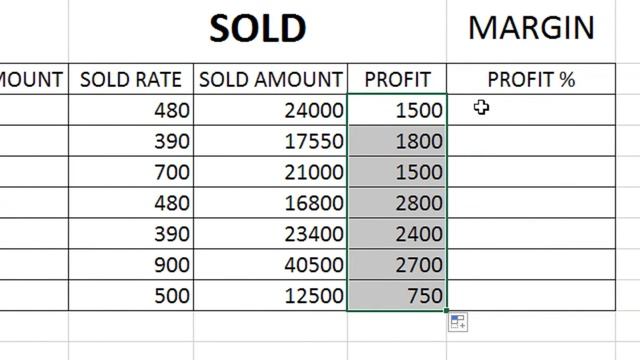Image resolution: width=640 pixels, height=360 pixels.
Task: Select the profit cell showing 750
Action: [397, 296]
